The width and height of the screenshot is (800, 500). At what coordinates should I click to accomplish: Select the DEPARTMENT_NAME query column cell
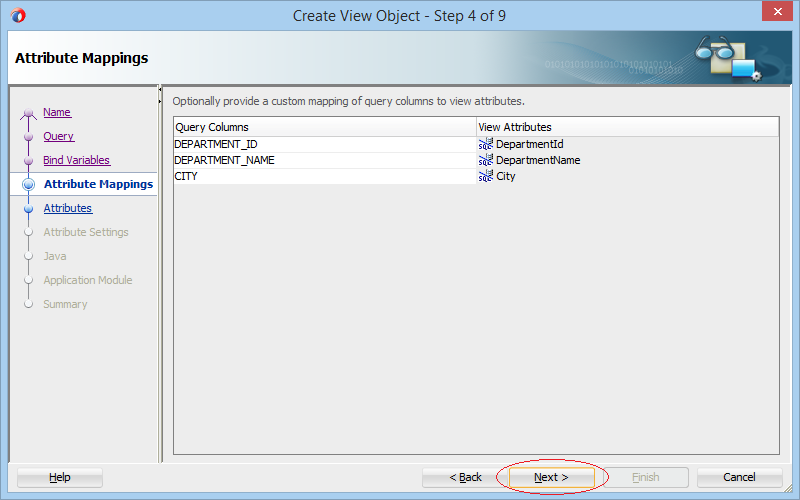pos(324,160)
